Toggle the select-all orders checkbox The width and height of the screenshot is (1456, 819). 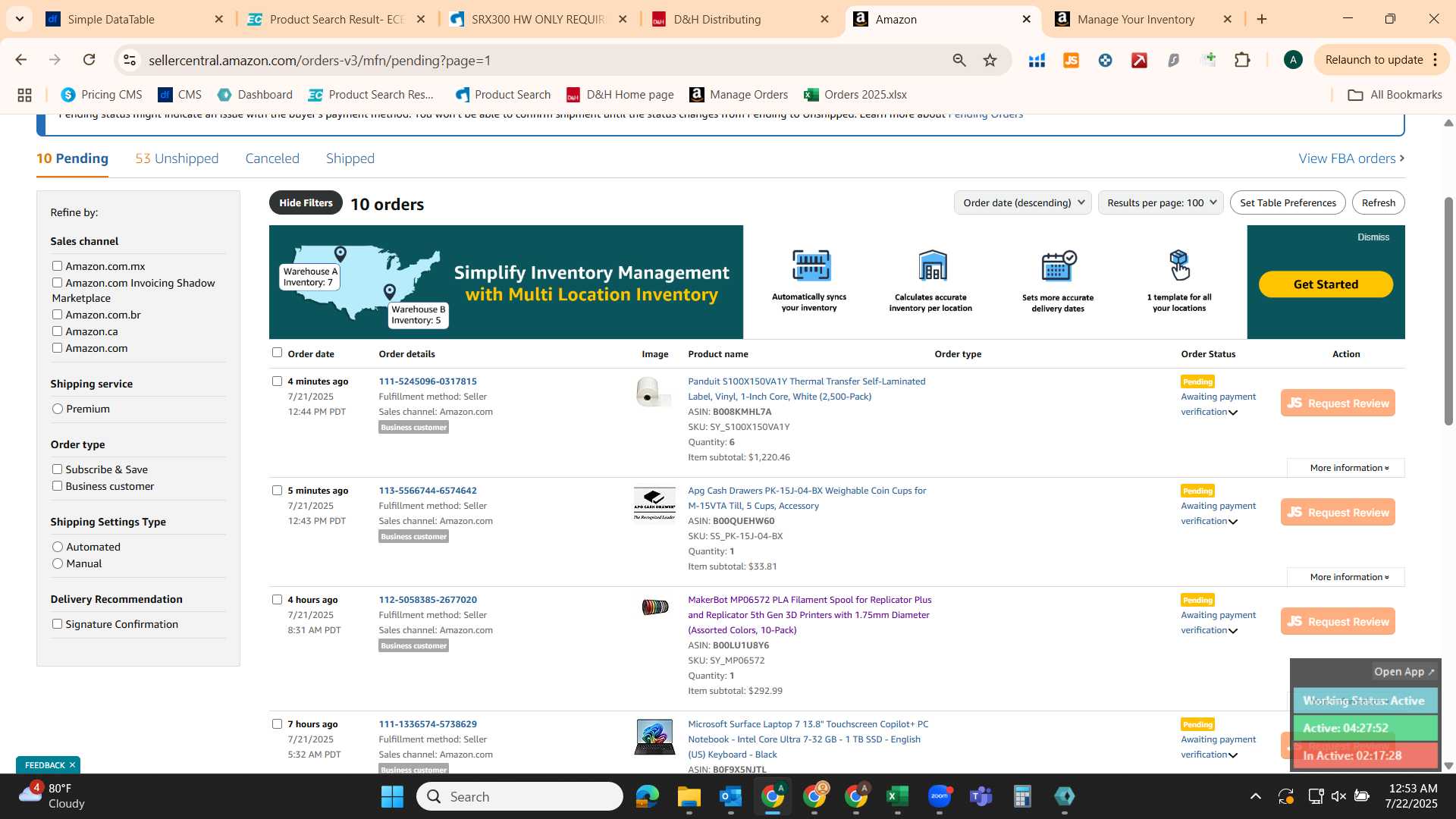277,353
